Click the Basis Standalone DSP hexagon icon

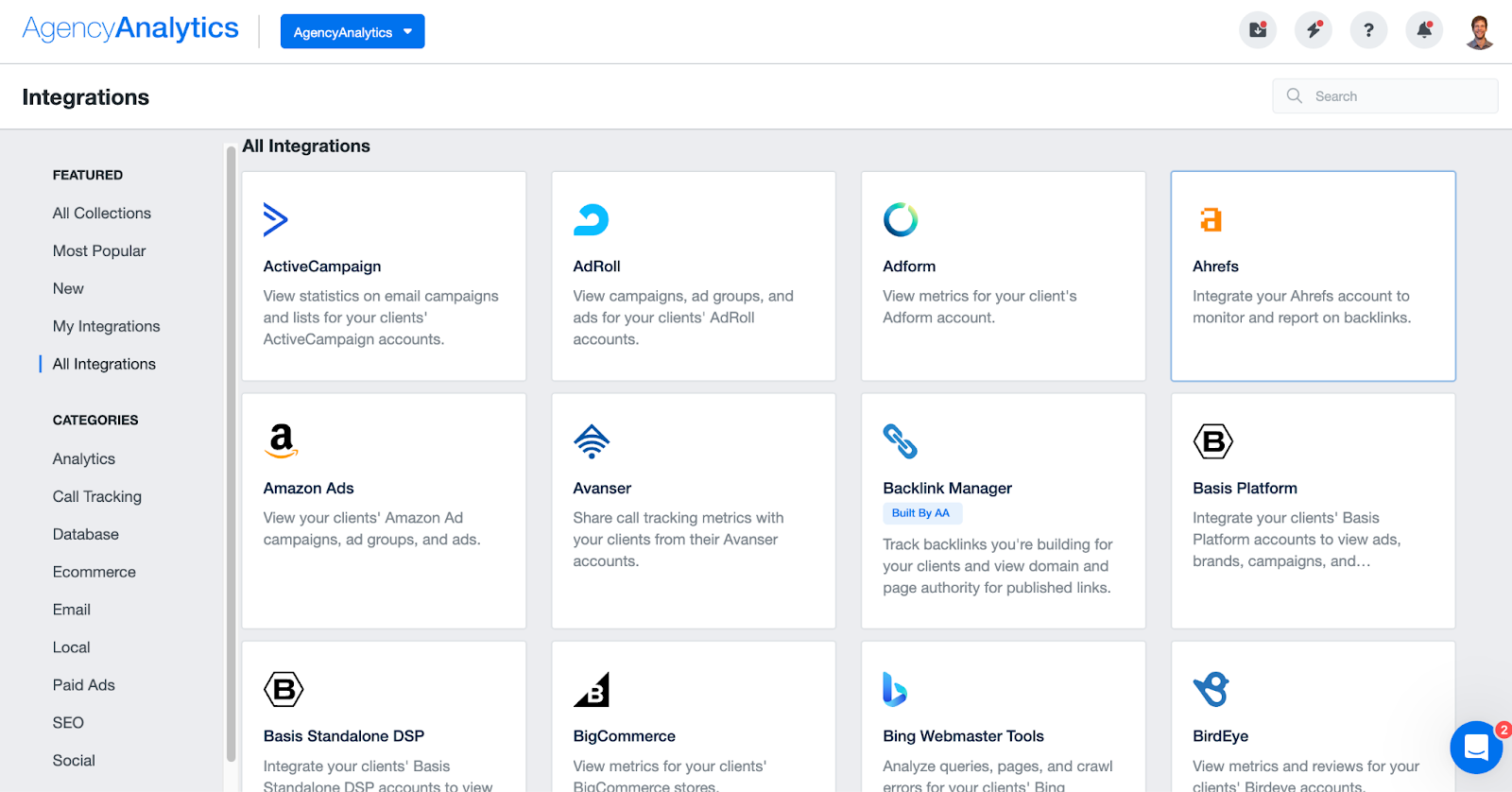(283, 689)
